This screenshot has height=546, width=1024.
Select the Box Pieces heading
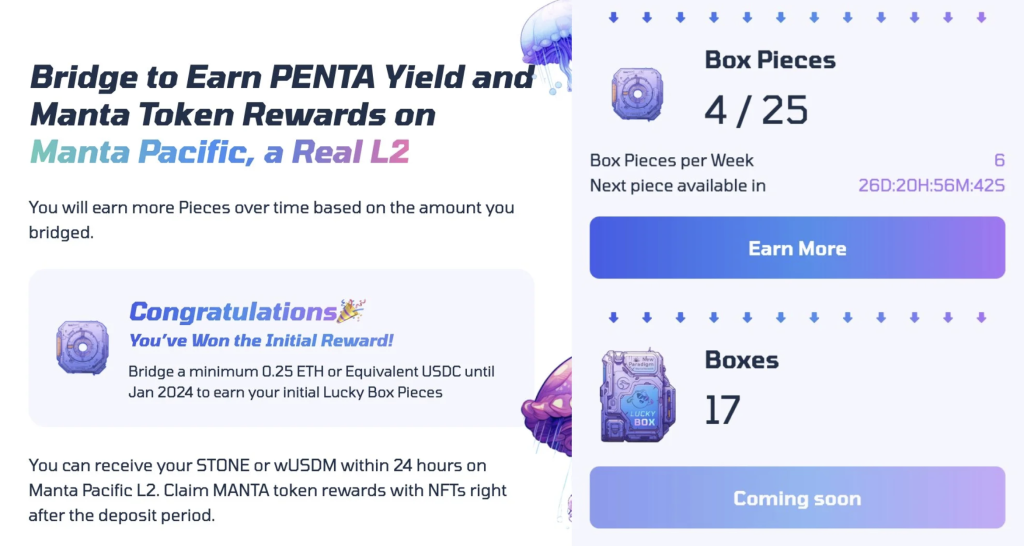point(770,59)
